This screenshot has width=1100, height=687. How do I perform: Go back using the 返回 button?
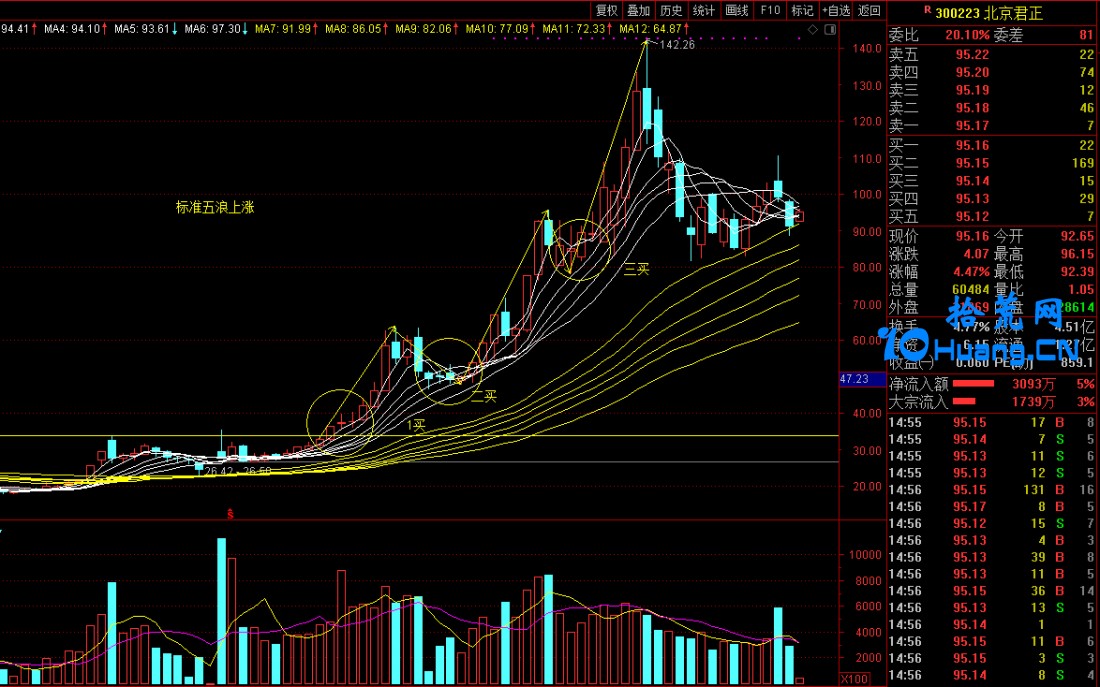click(x=869, y=11)
